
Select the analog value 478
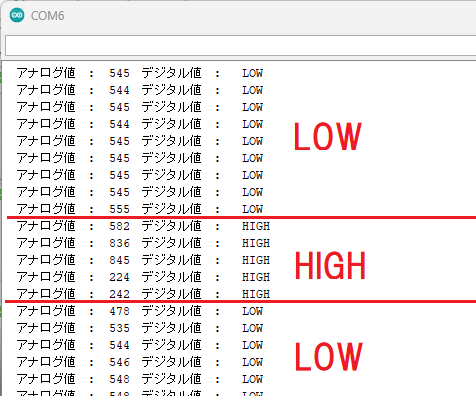click(x=119, y=311)
